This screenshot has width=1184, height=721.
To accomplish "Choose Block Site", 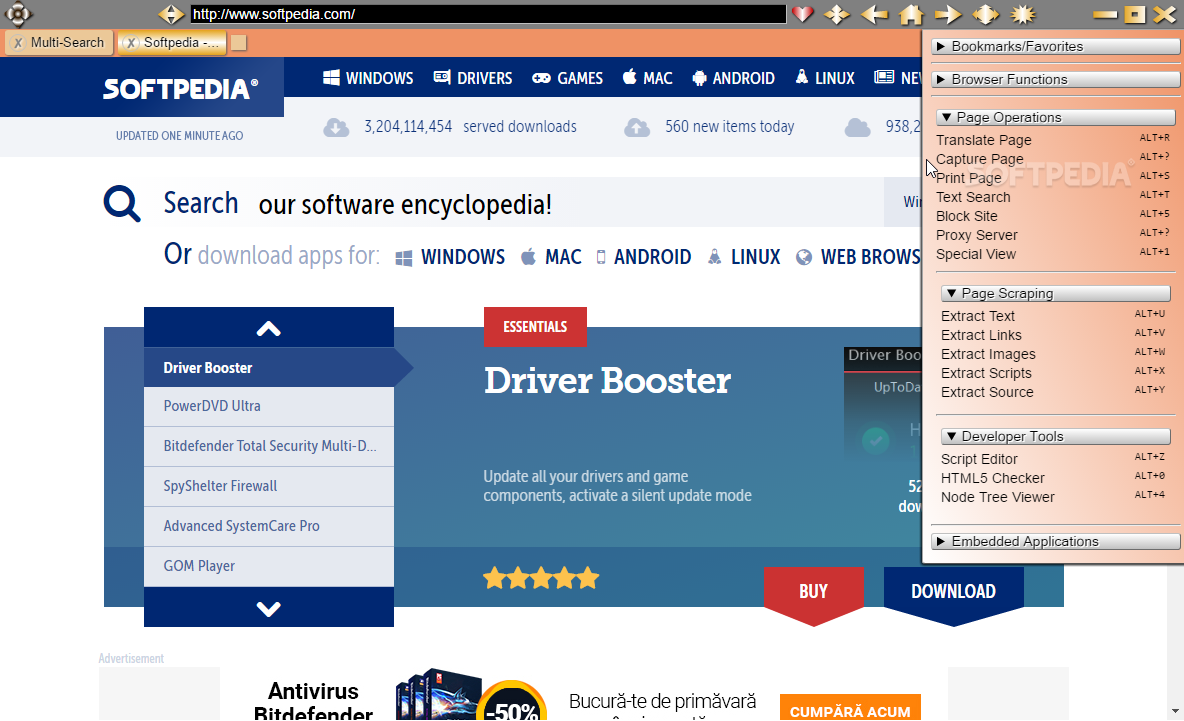I will pos(967,216).
